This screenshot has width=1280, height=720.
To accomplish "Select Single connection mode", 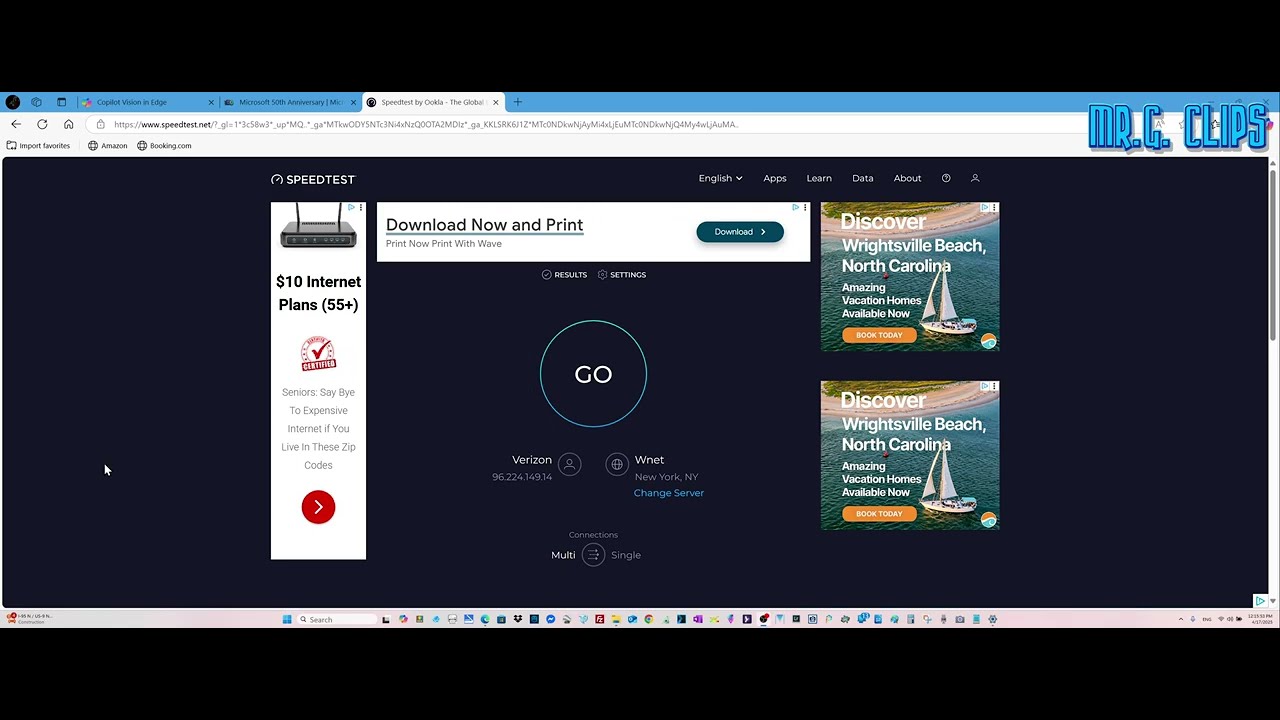I will pos(626,555).
